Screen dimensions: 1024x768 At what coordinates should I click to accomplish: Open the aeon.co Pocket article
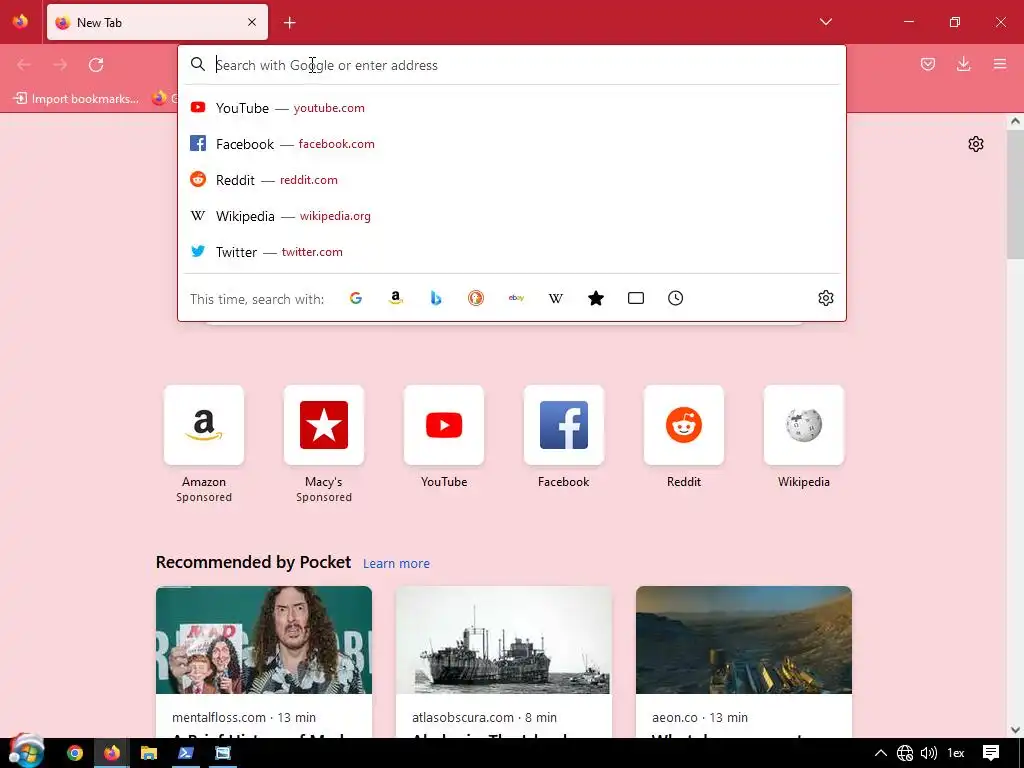(x=744, y=662)
